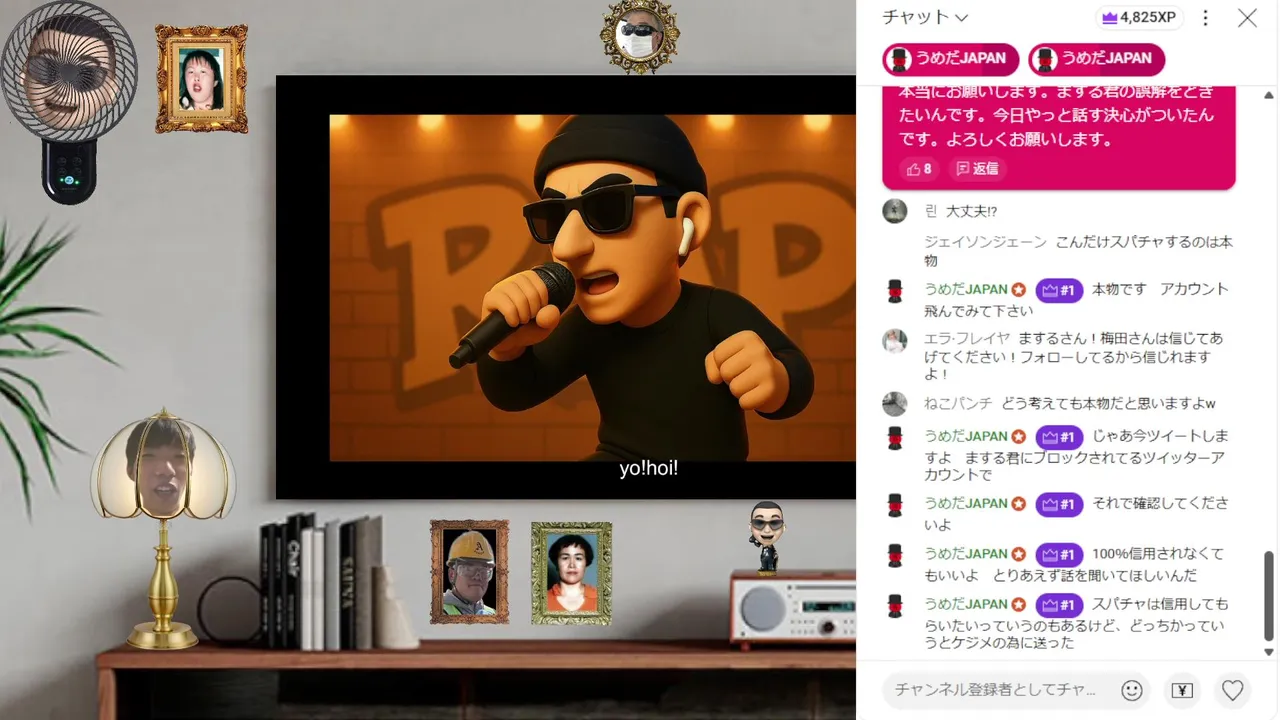Click the ジェイソンジェーン author name

985,242
